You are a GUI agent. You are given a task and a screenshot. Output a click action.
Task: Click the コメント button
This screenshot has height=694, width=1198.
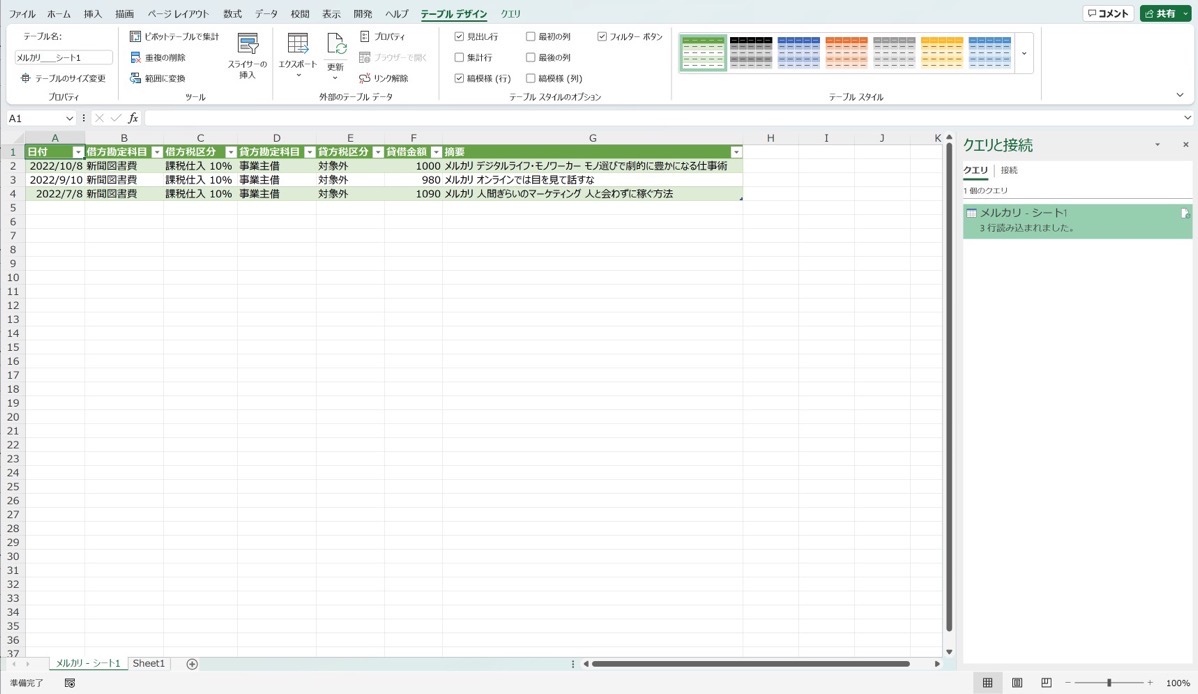(x=1108, y=14)
